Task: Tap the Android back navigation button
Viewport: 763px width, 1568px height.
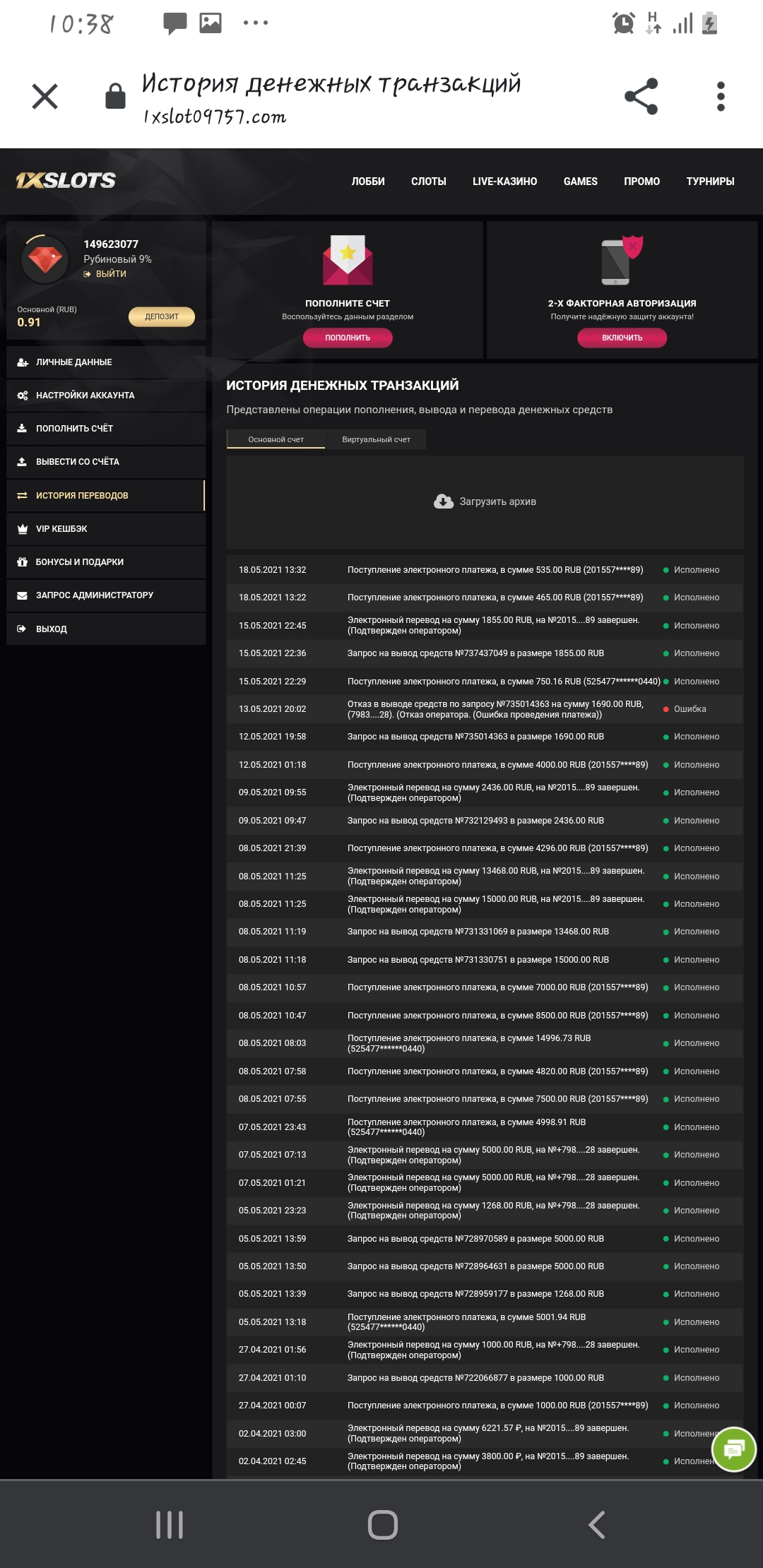Action: (597, 1524)
